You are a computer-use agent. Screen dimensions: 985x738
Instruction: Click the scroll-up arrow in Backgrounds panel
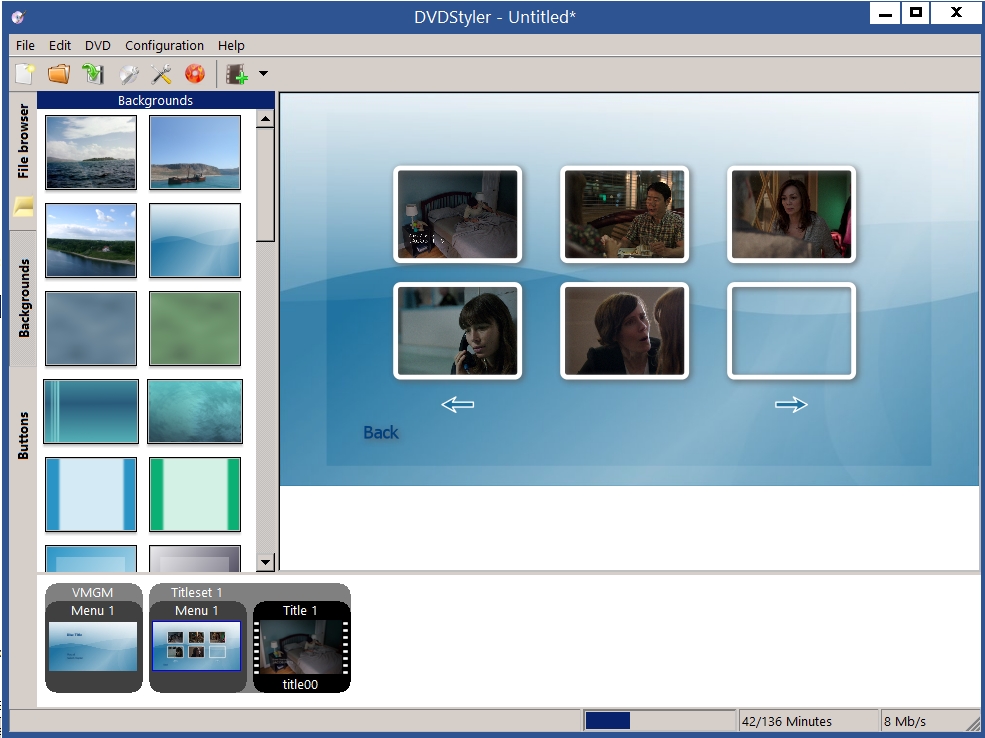265,119
